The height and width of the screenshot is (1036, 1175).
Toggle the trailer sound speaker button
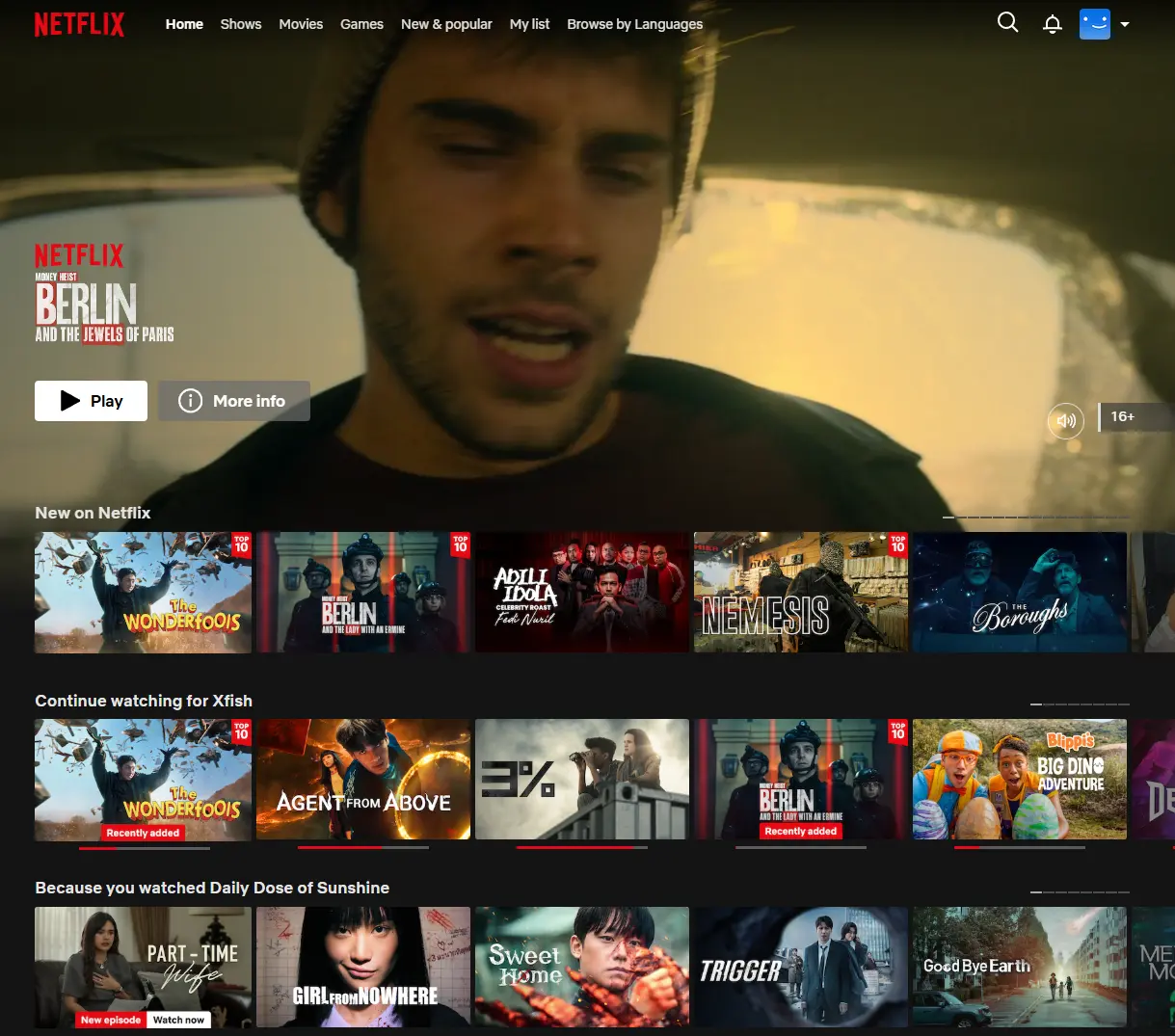click(1066, 421)
